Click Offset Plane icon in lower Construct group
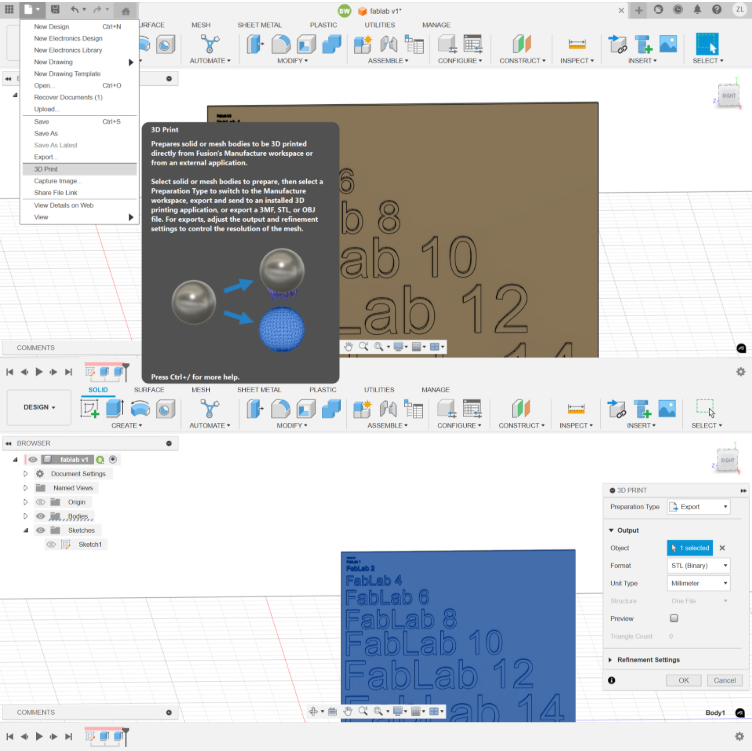 521,409
